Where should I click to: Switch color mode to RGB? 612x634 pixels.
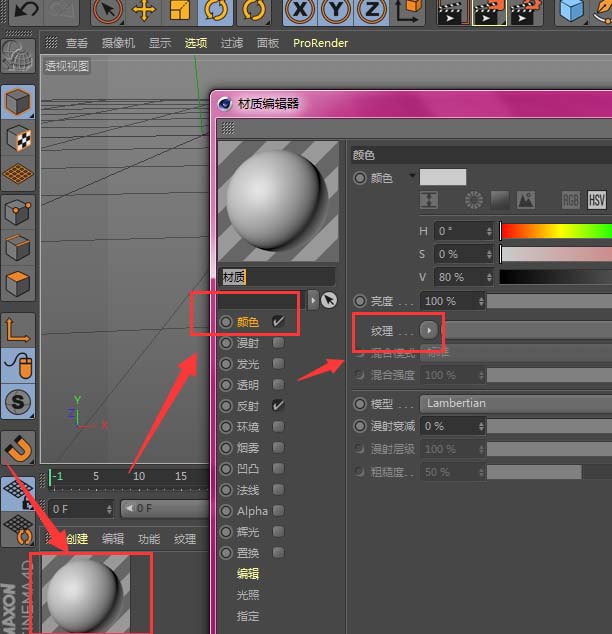coord(570,200)
